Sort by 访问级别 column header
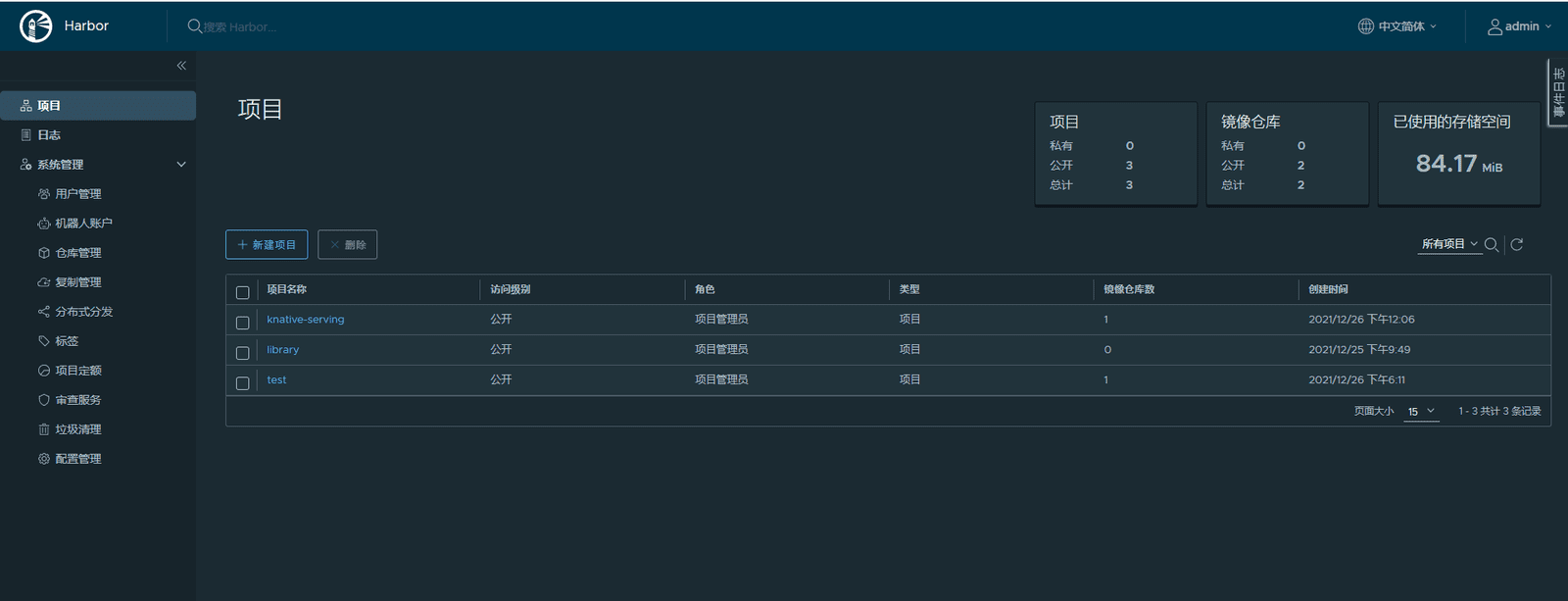The image size is (1568, 601). (x=511, y=289)
